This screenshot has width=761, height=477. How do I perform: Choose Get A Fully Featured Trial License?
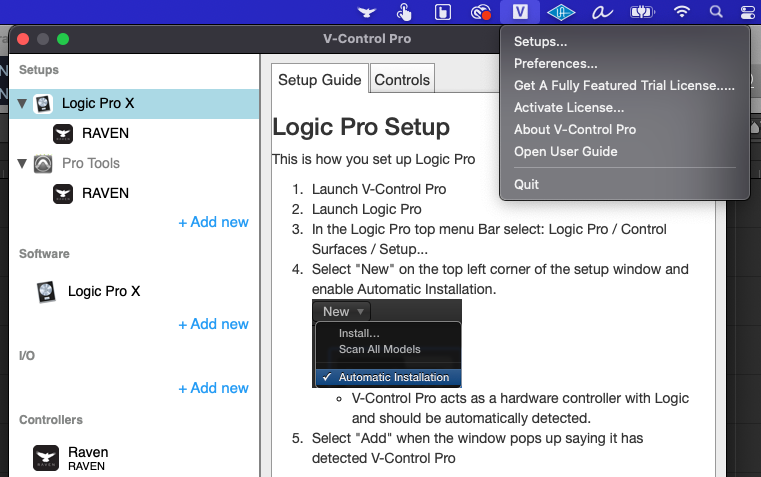[624, 85]
